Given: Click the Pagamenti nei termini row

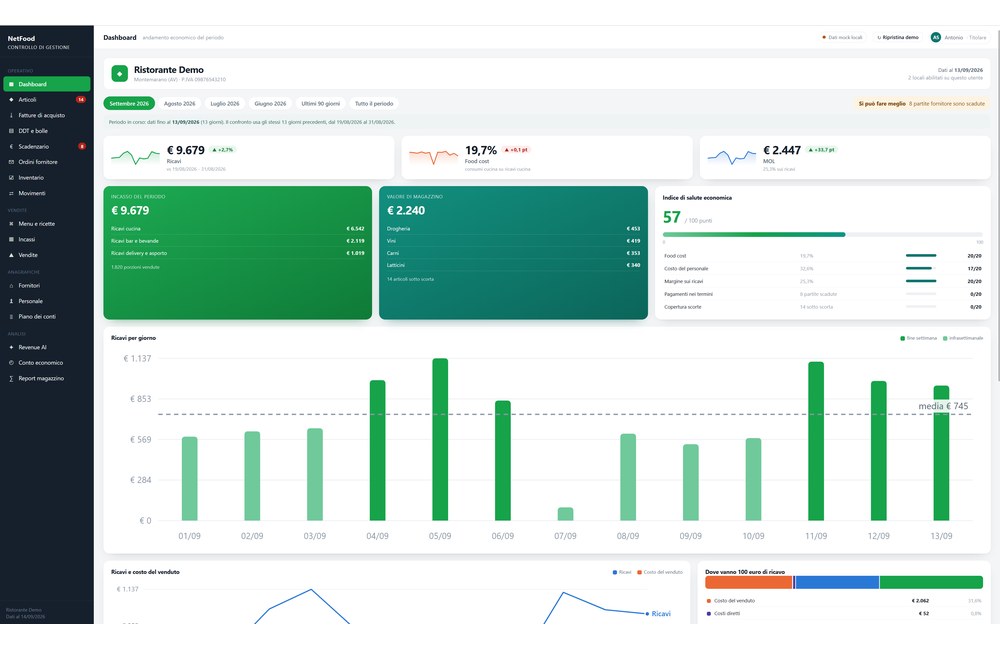Looking at the screenshot, I should pyautogui.click(x=823, y=294).
